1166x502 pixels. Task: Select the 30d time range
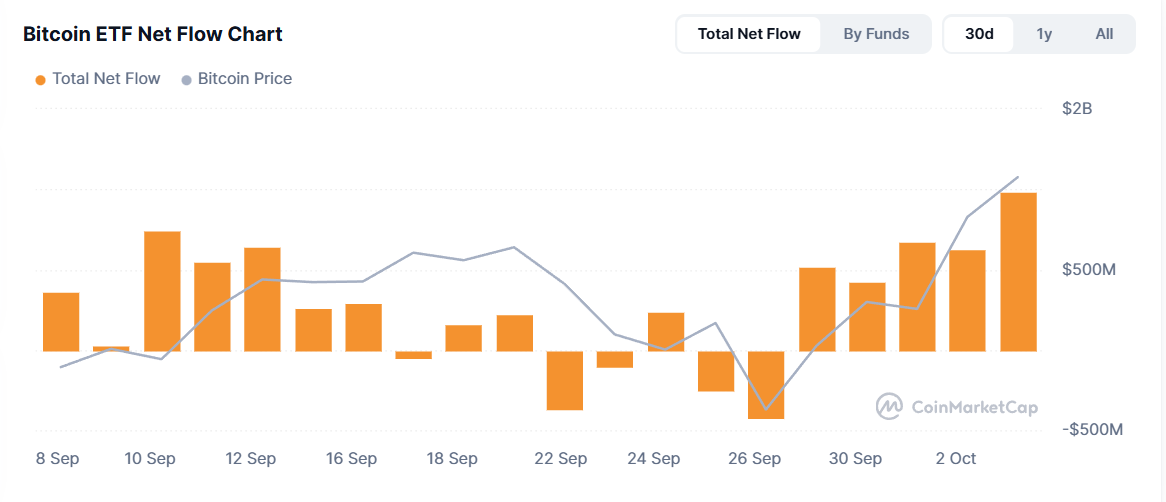point(979,34)
